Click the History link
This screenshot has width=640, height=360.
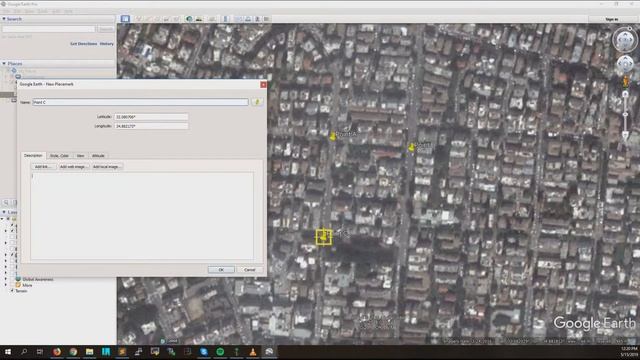coord(107,44)
